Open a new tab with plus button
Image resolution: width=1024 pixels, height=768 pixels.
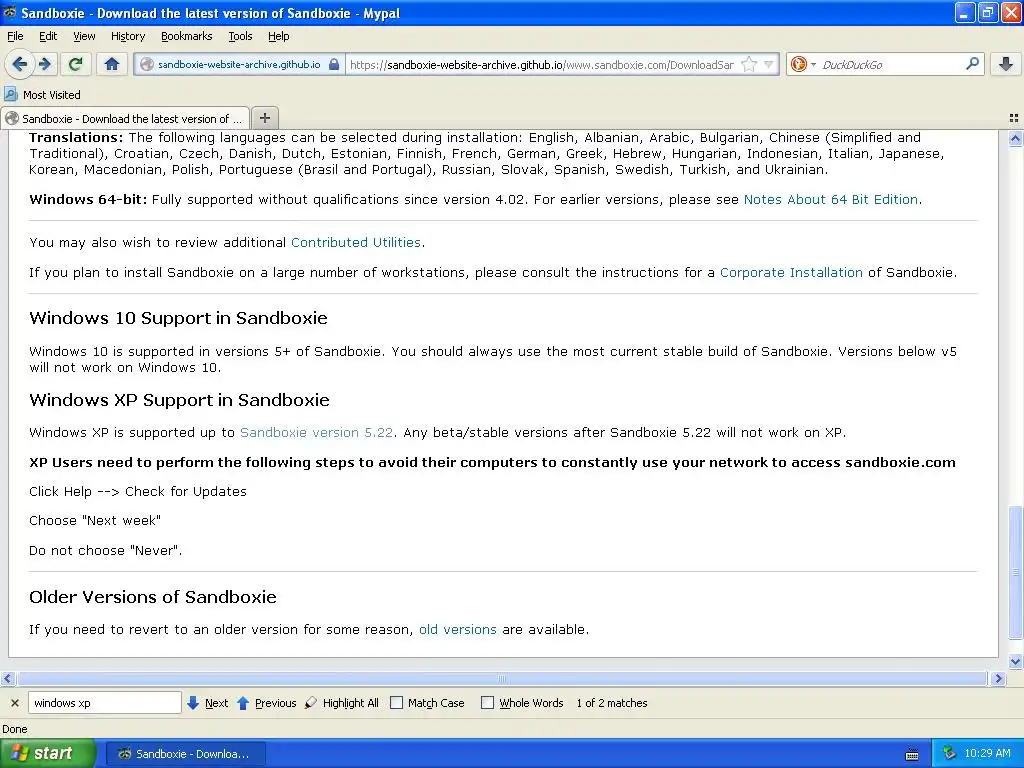(264, 118)
